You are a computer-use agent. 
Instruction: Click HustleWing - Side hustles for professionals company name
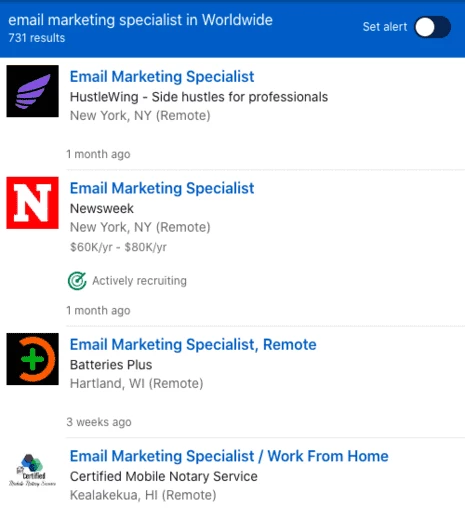point(199,97)
